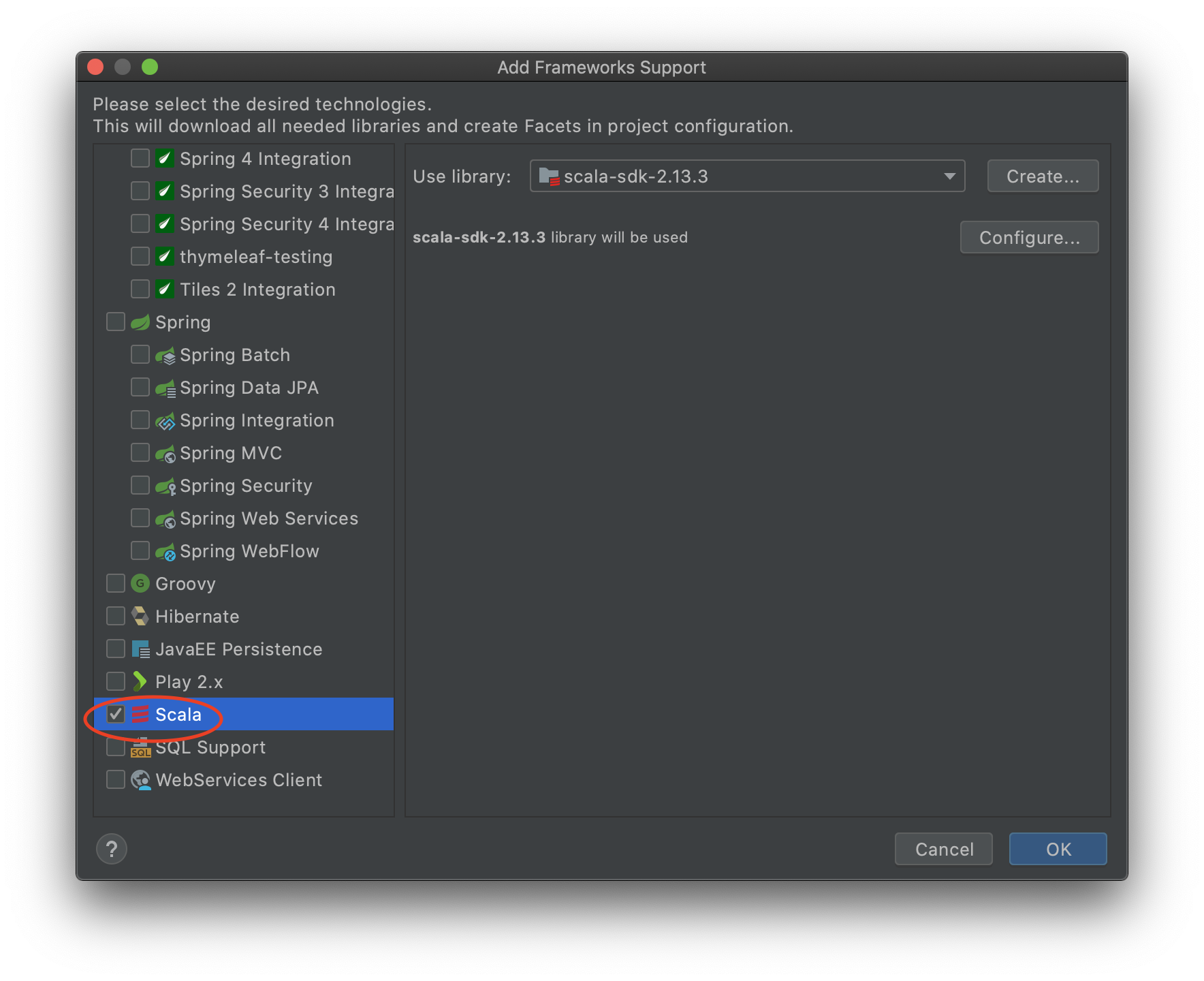Screen dimensions: 1204x981
Task: Cancel the Add Frameworks Support dialog
Action: [943, 849]
